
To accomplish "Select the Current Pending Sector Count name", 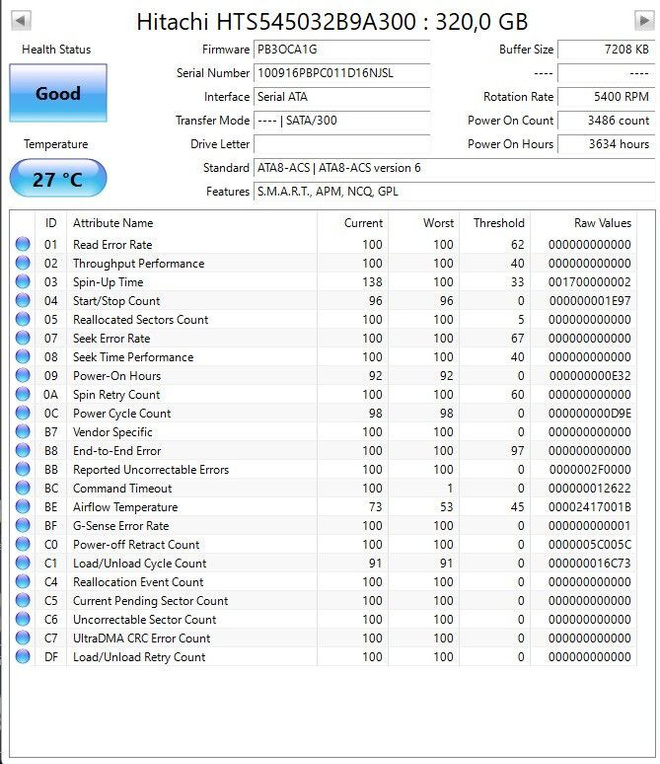I will click(x=151, y=601).
